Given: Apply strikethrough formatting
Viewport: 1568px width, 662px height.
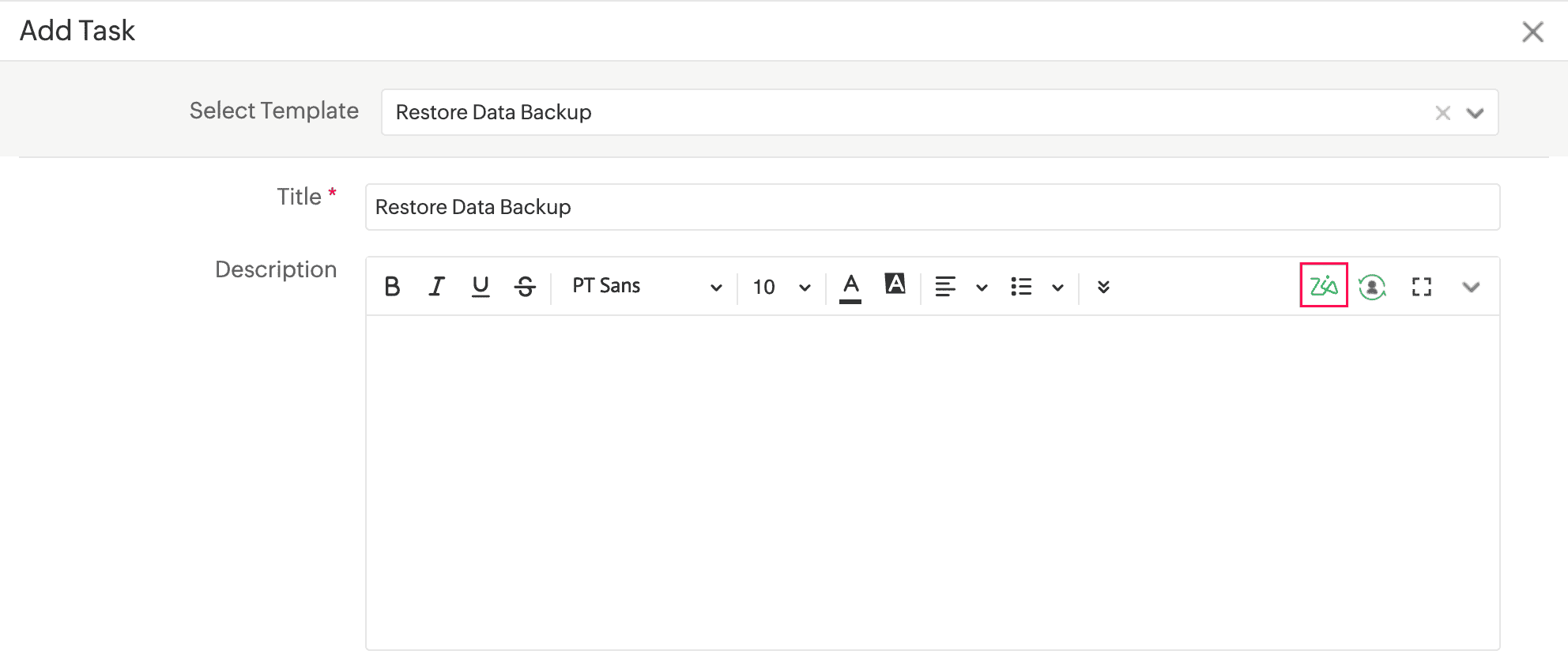Looking at the screenshot, I should (x=525, y=286).
